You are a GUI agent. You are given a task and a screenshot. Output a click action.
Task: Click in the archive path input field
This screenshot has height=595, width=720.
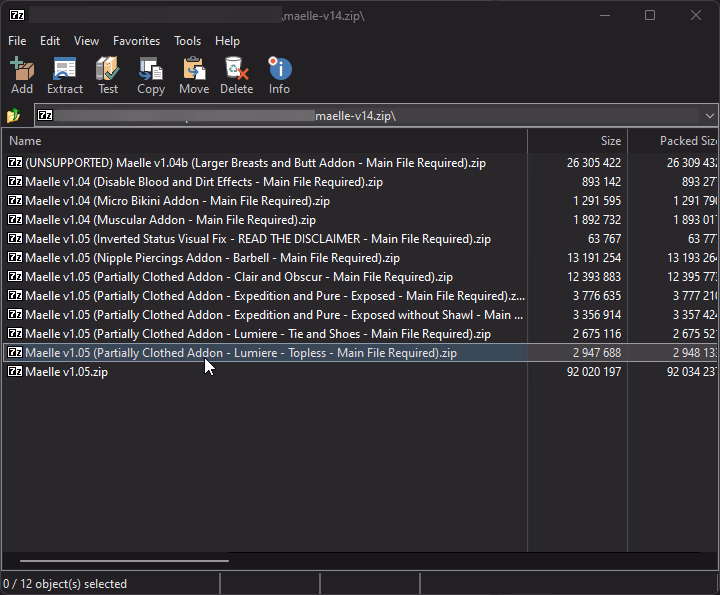(370, 116)
